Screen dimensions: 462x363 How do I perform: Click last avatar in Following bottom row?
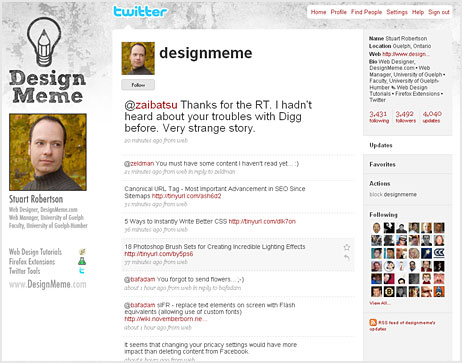pos(439,292)
